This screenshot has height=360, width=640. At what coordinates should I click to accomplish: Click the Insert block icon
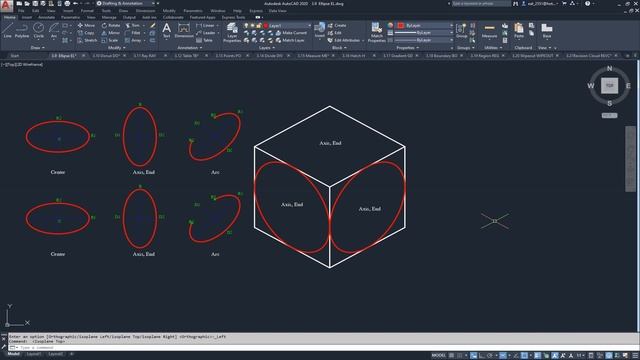pyautogui.click(x=320, y=30)
